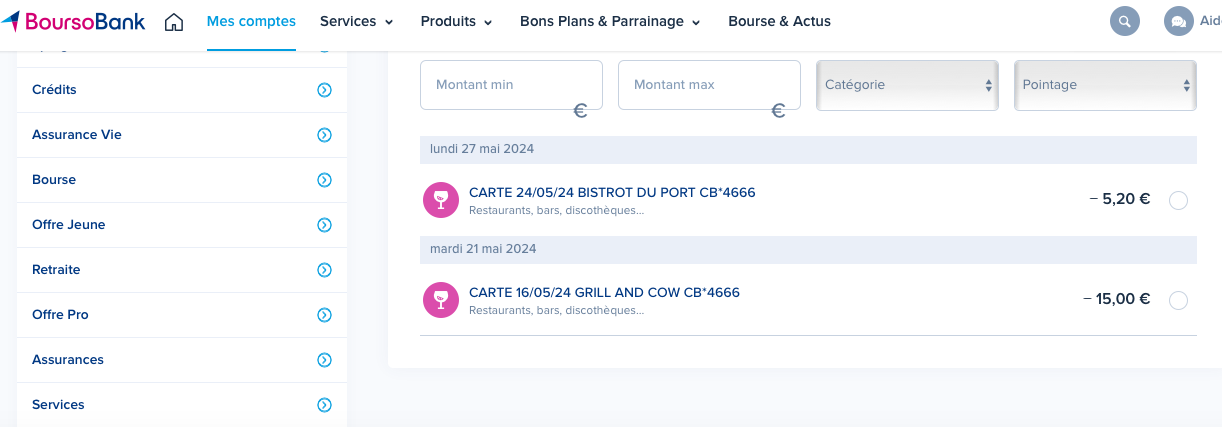Click the home icon beside the BoursoBank logo
The image size is (1222, 427).
pos(174,21)
